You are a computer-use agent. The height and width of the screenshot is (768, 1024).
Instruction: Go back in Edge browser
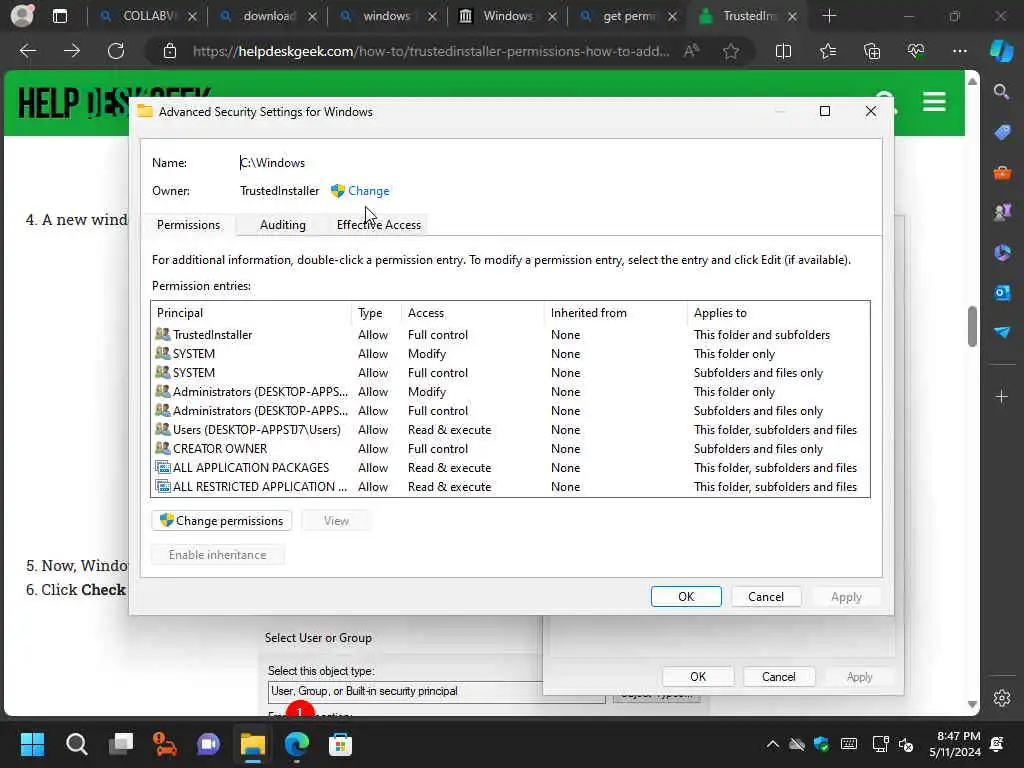tap(27, 51)
